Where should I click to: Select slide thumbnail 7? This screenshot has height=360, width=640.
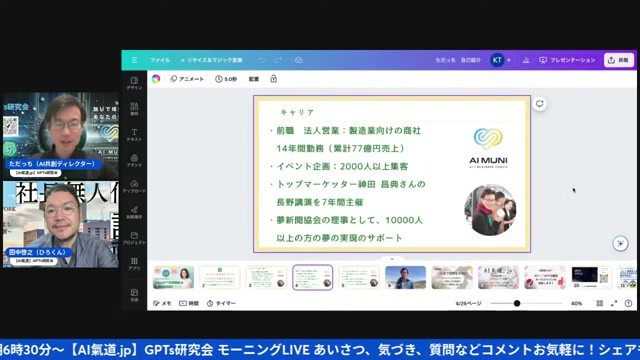pos(452,278)
